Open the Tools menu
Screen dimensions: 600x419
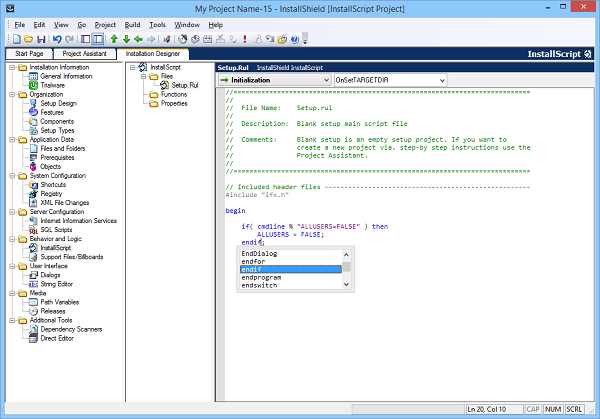click(157, 23)
